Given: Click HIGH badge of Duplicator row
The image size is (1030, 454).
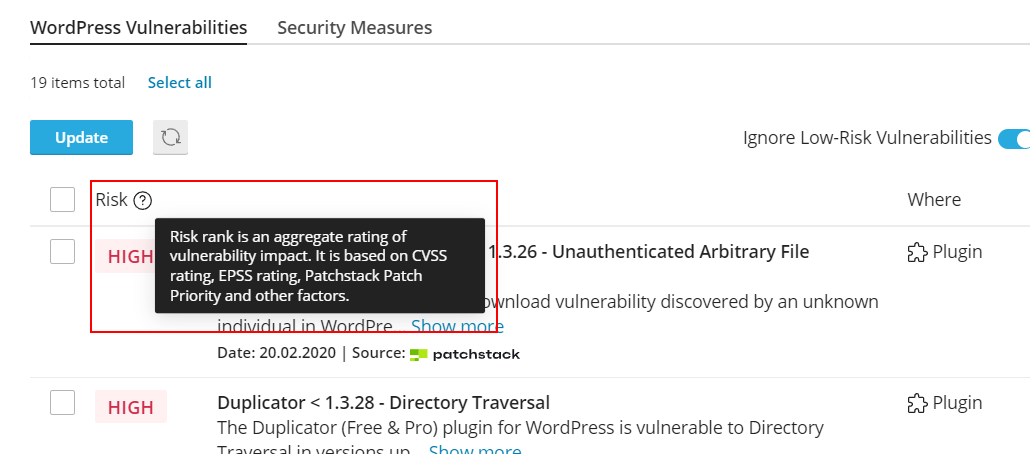Looking at the screenshot, I should tap(131, 407).
